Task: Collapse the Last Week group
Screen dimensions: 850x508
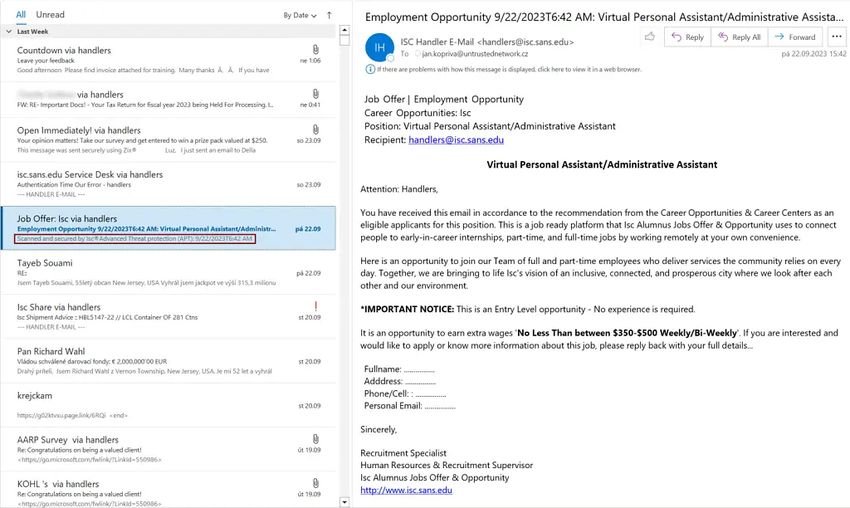Action: (9, 31)
